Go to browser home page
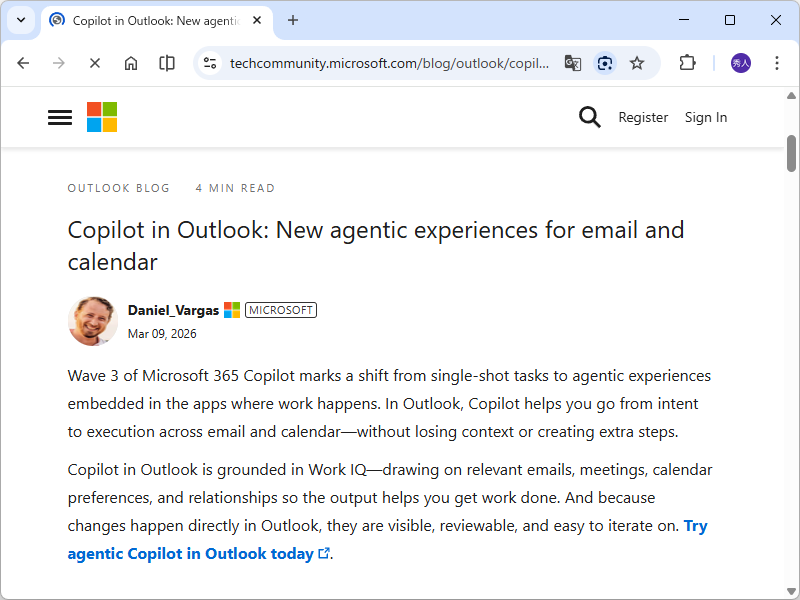Viewport: 800px width, 600px height. pos(131,63)
